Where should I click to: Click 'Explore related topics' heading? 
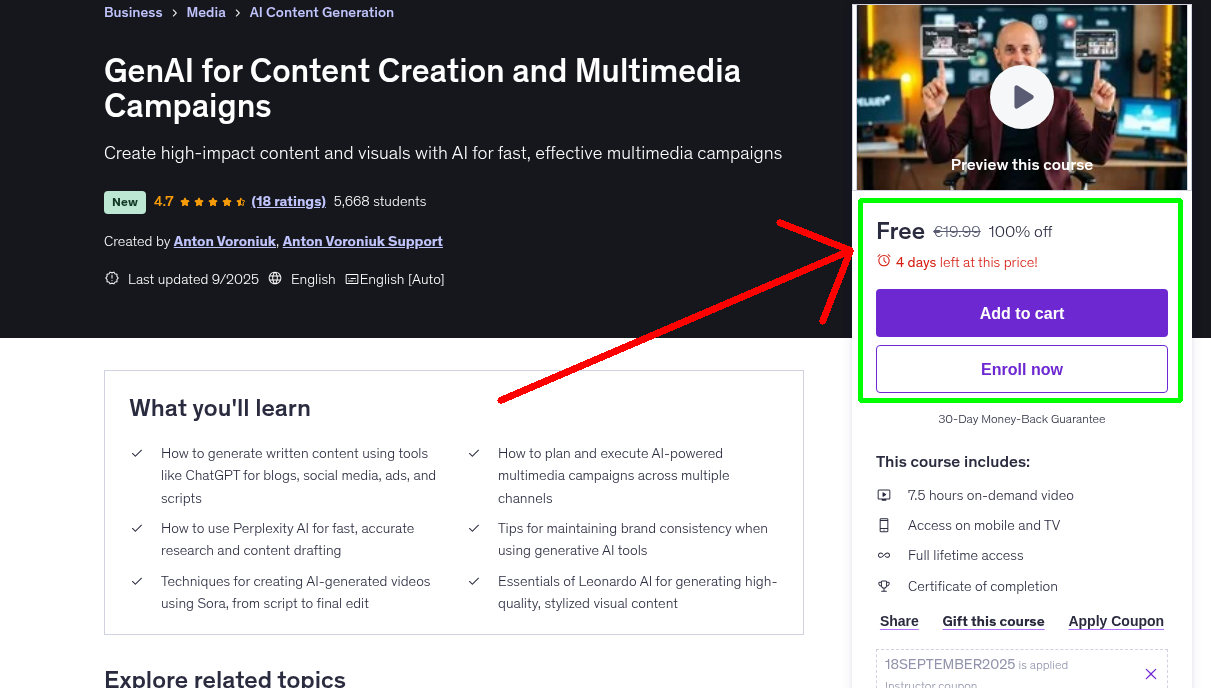click(225, 678)
